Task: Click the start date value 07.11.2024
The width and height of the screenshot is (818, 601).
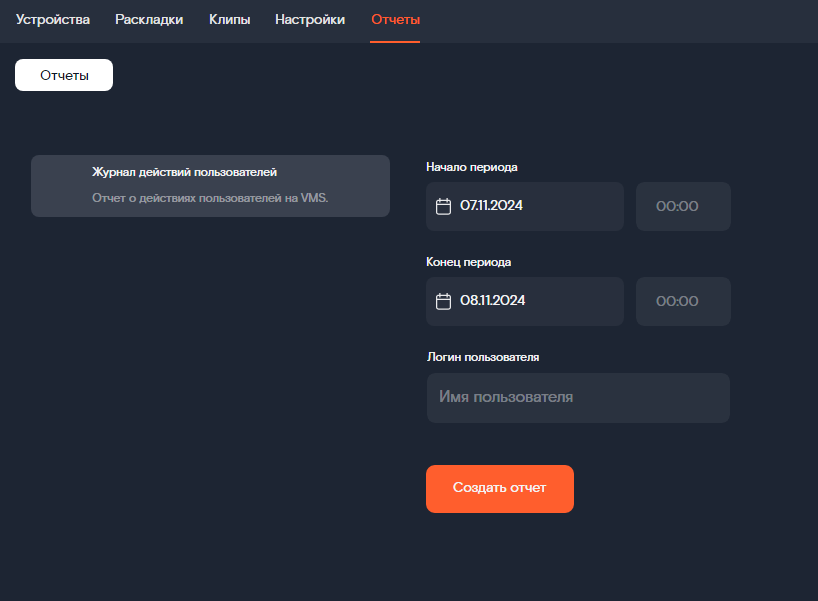Action: [491, 206]
